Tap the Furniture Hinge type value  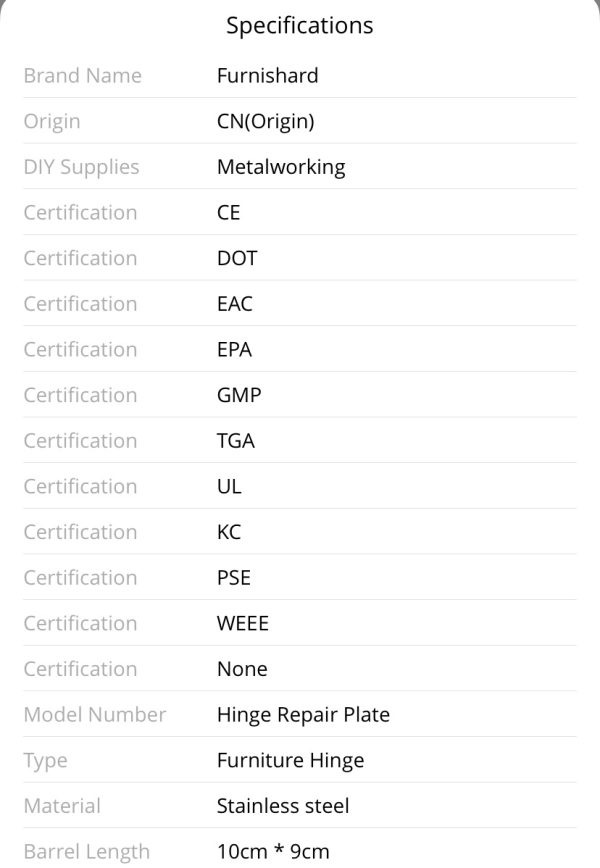291,761
